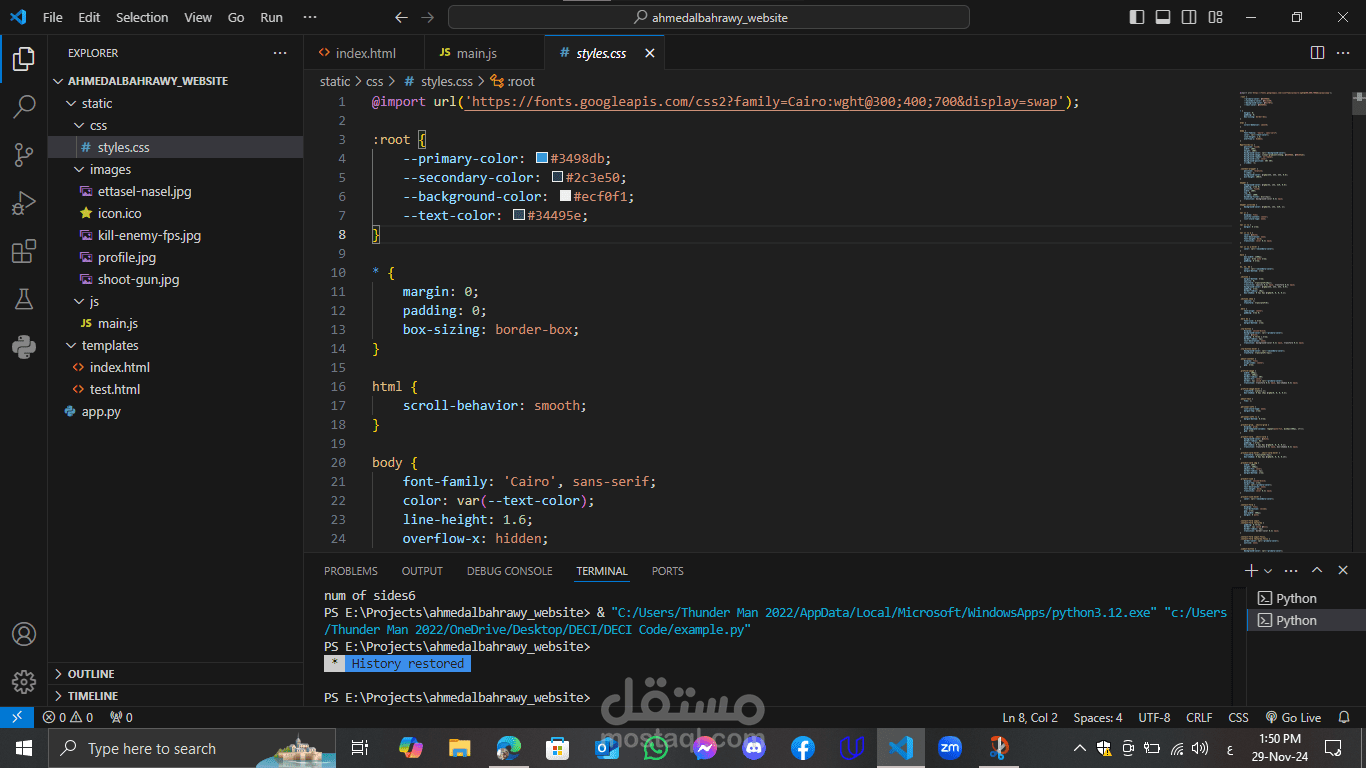Open the Run and Debug view
The height and width of the screenshot is (768, 1366).
pos(24,203)
